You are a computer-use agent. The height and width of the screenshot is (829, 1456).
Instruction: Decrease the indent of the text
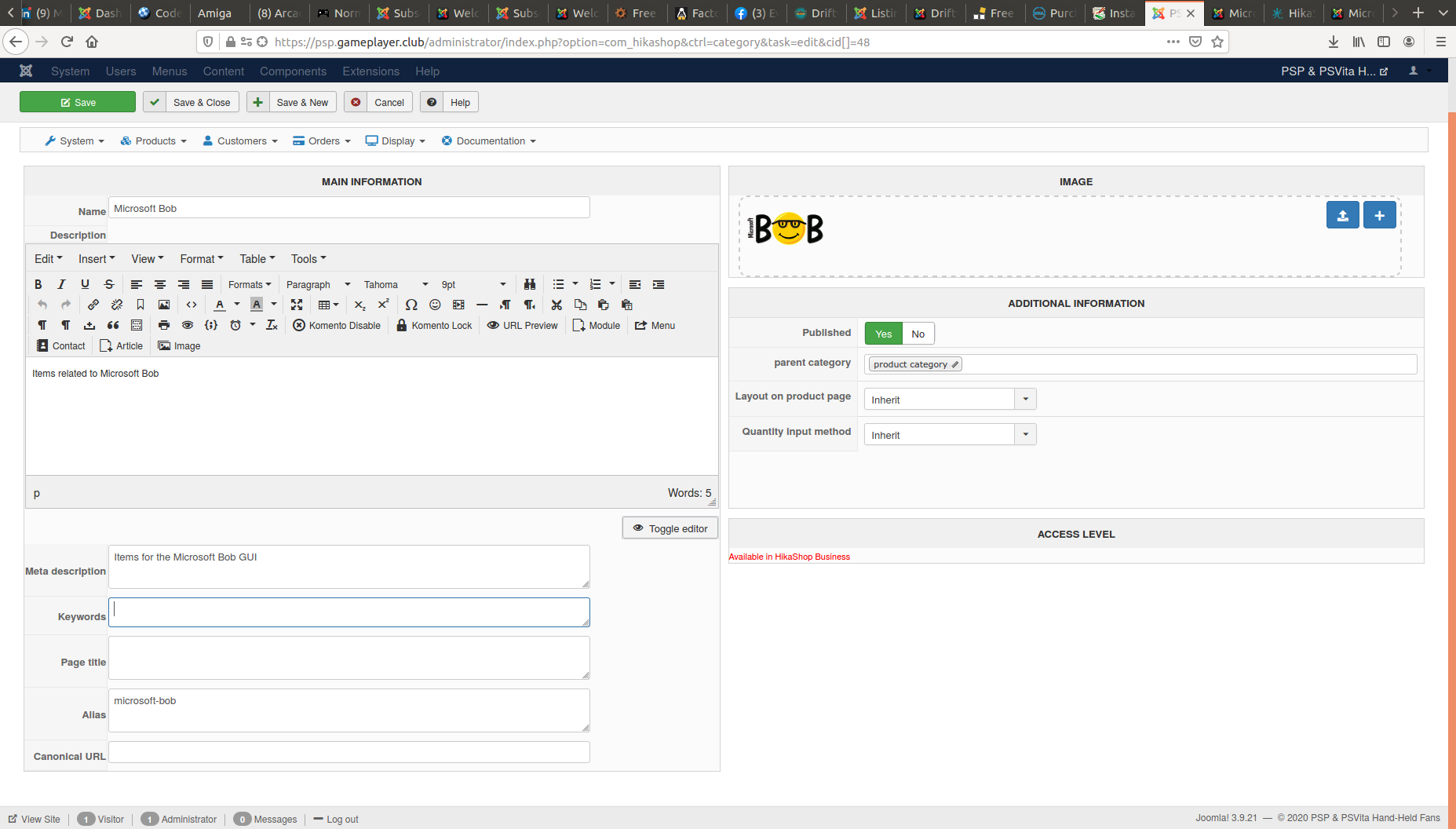635,284
